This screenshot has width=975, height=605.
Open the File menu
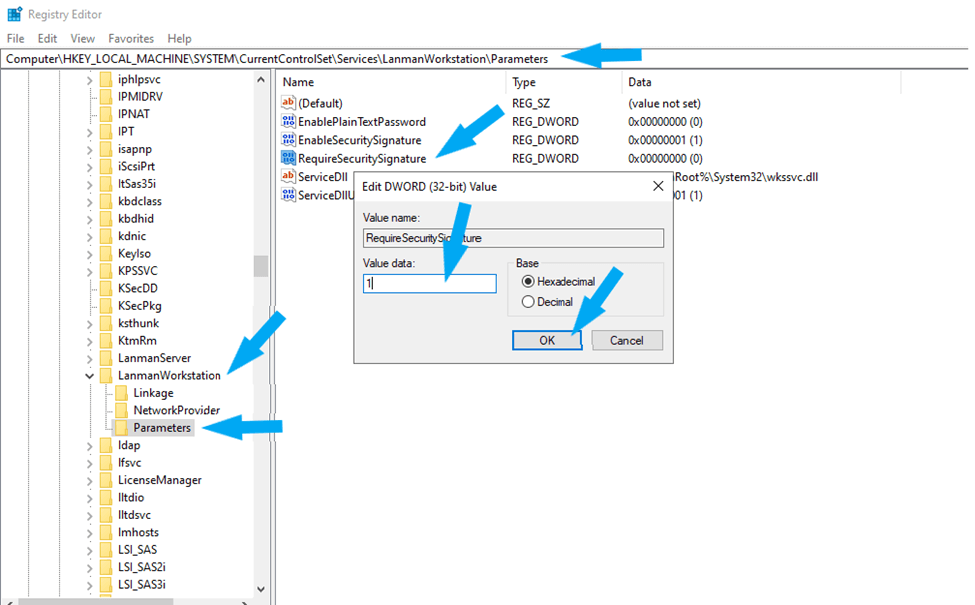16,39
